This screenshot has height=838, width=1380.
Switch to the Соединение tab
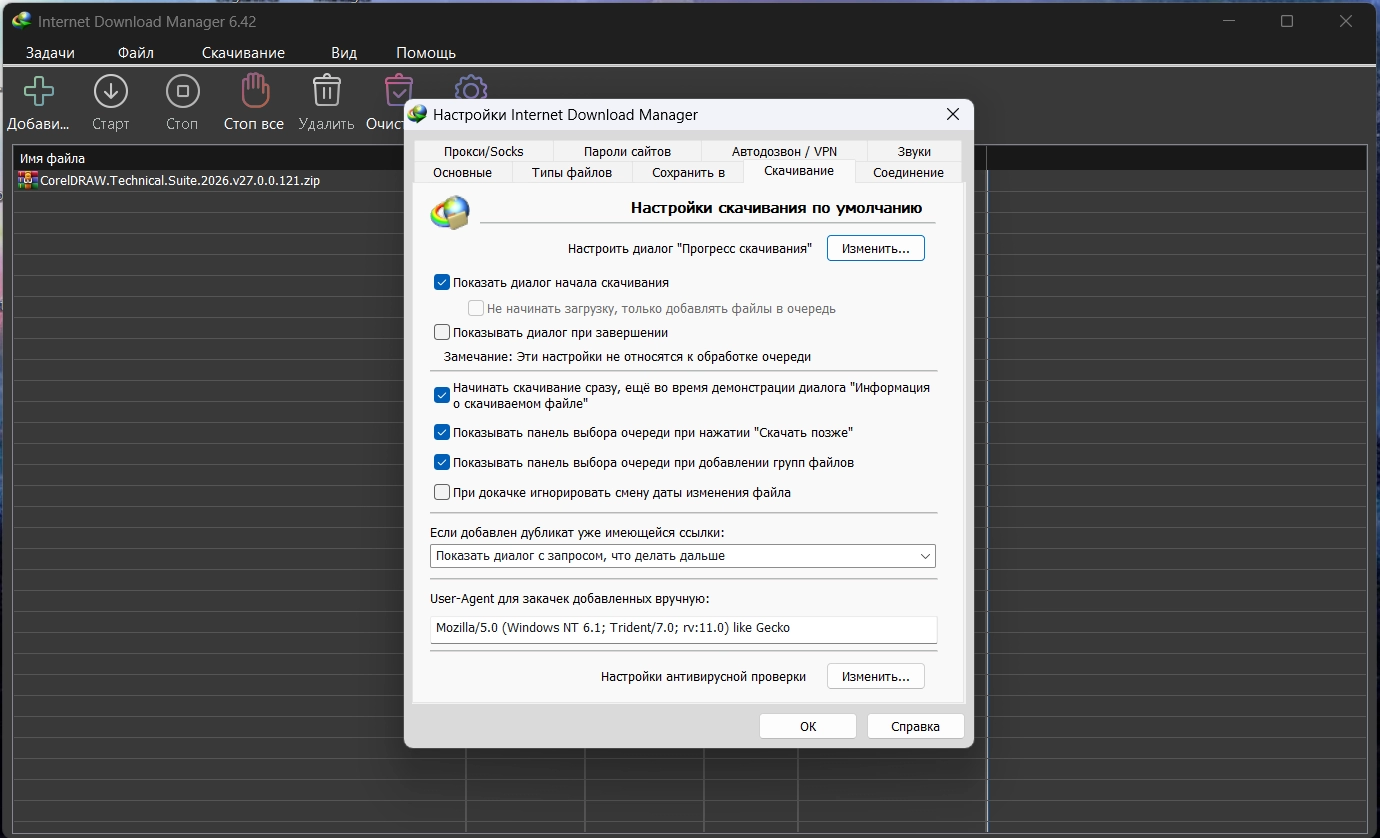pyautogui.click(x=908, y=172)
